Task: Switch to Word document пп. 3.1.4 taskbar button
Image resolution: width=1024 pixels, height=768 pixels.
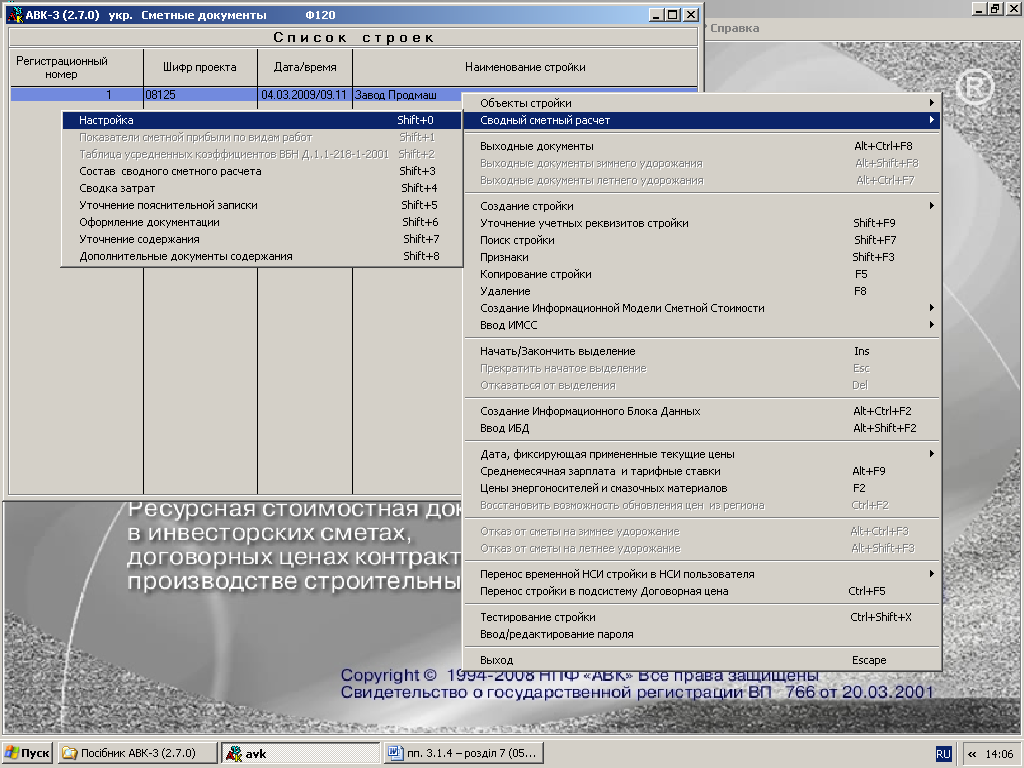Action: pyautogui.click(x=464, y=753)
